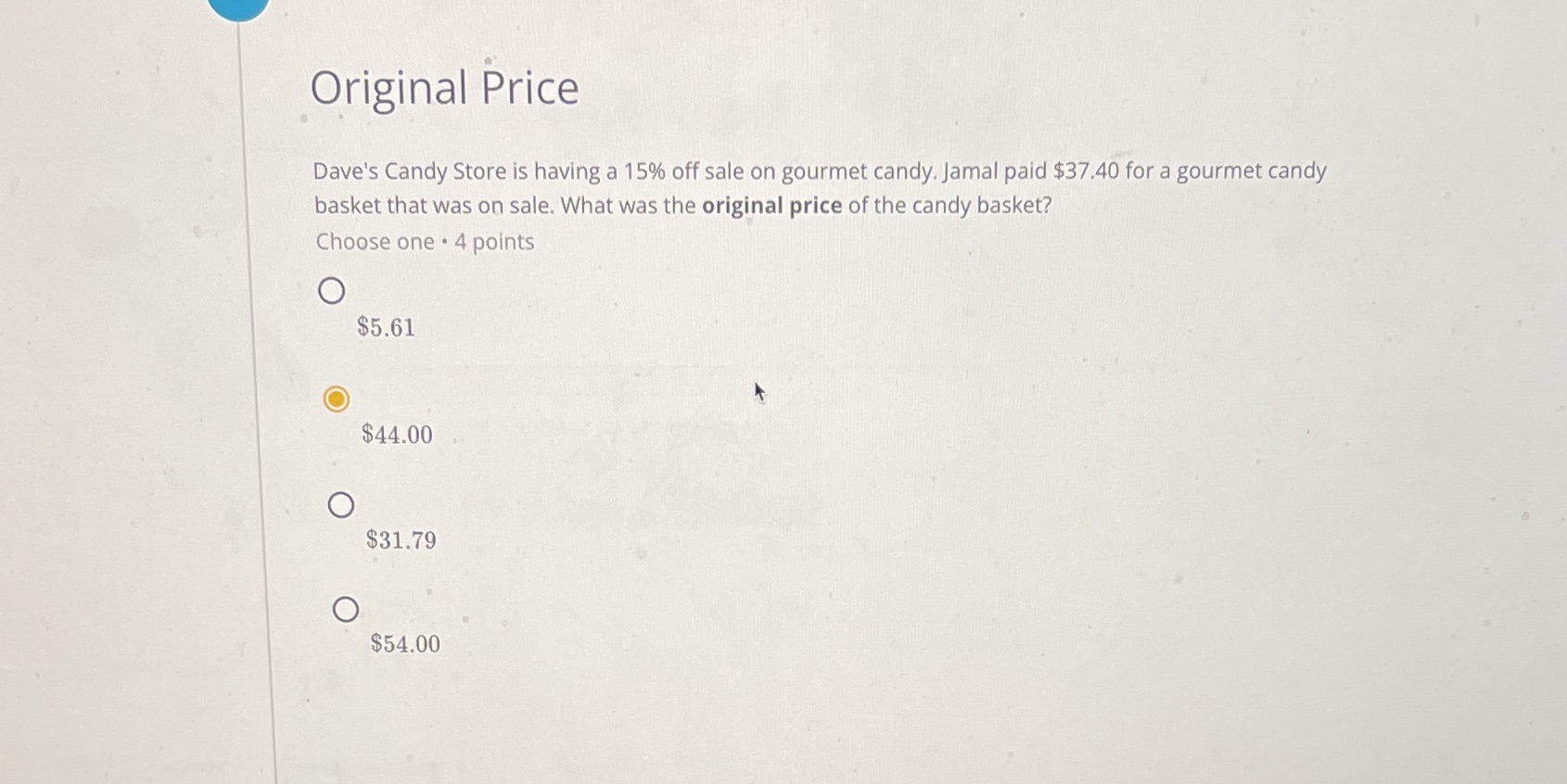Click the bold original price text
The height and width of the screenshot is (784, 1567).
click(772, 205)
